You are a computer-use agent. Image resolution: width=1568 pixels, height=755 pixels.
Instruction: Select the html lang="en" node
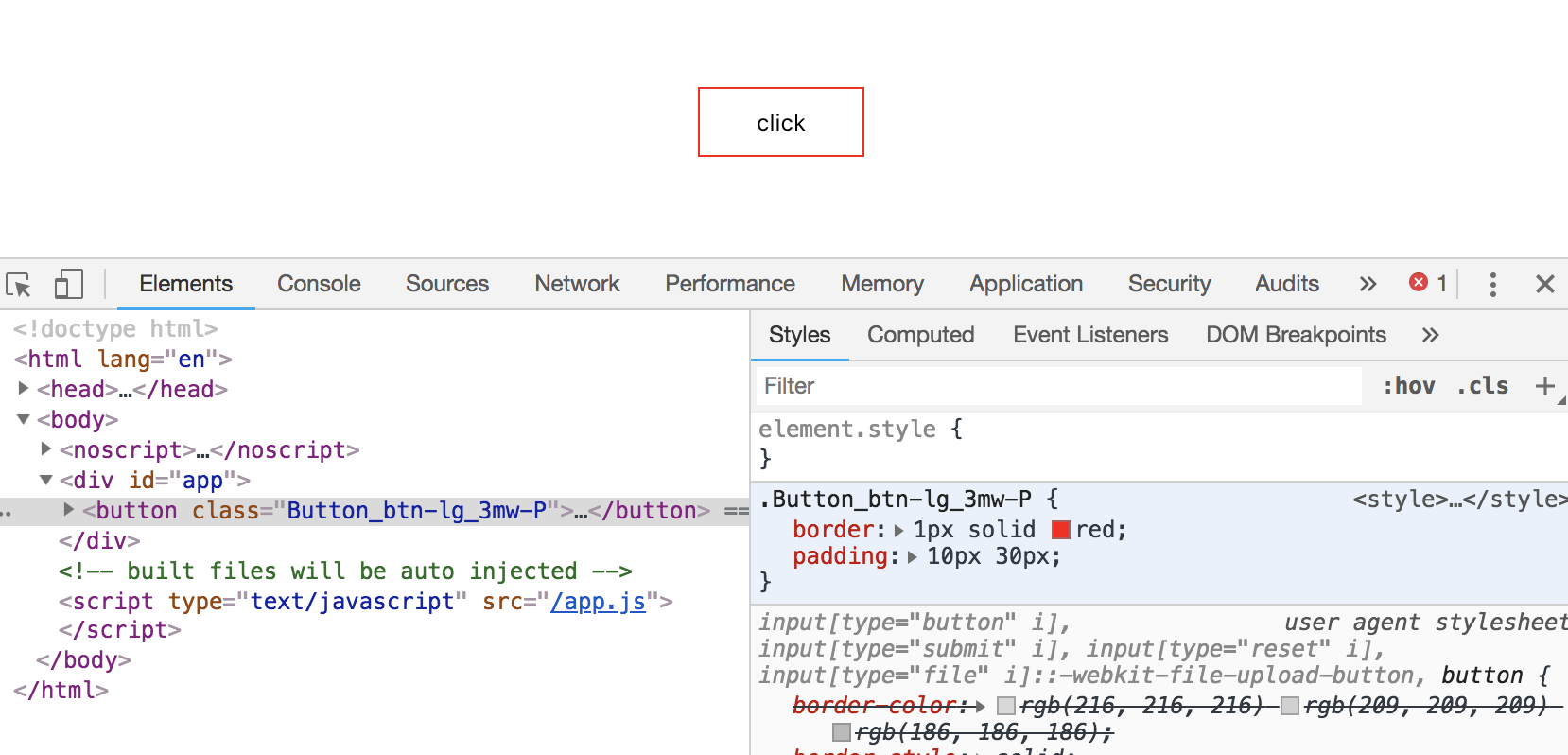[123, 360]
